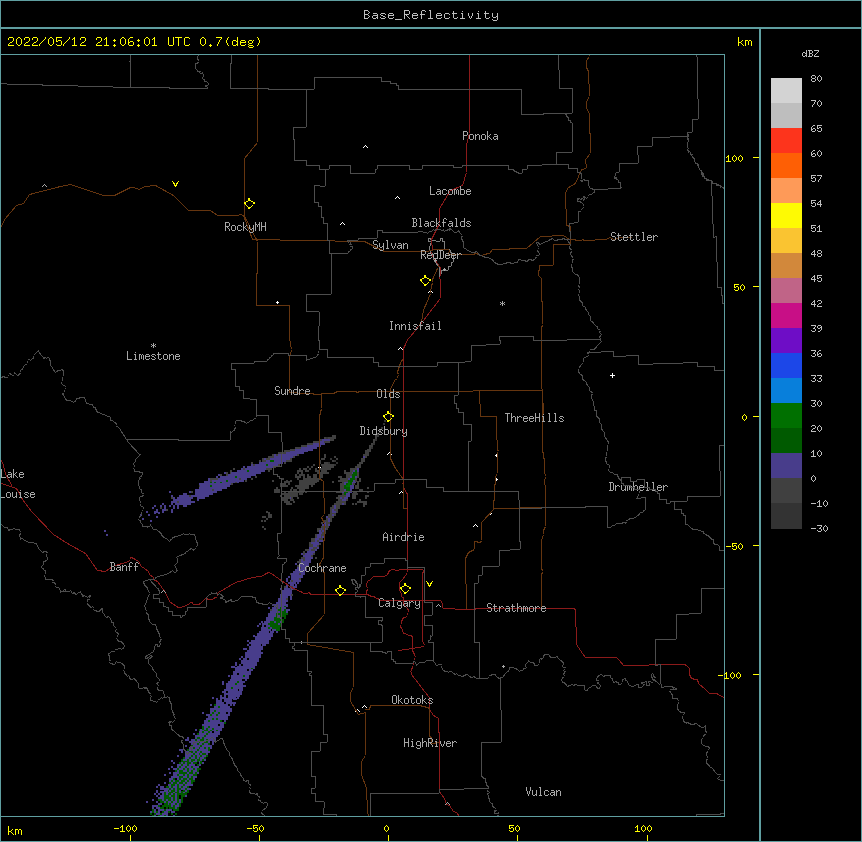
Task: Click the Cochrane city label
Action: click(322, 568)
